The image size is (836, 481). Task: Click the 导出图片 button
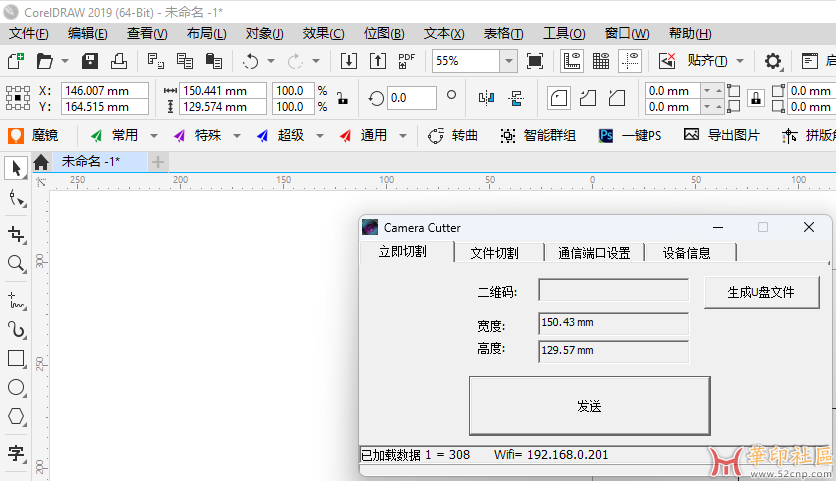(x=721, y=136)
